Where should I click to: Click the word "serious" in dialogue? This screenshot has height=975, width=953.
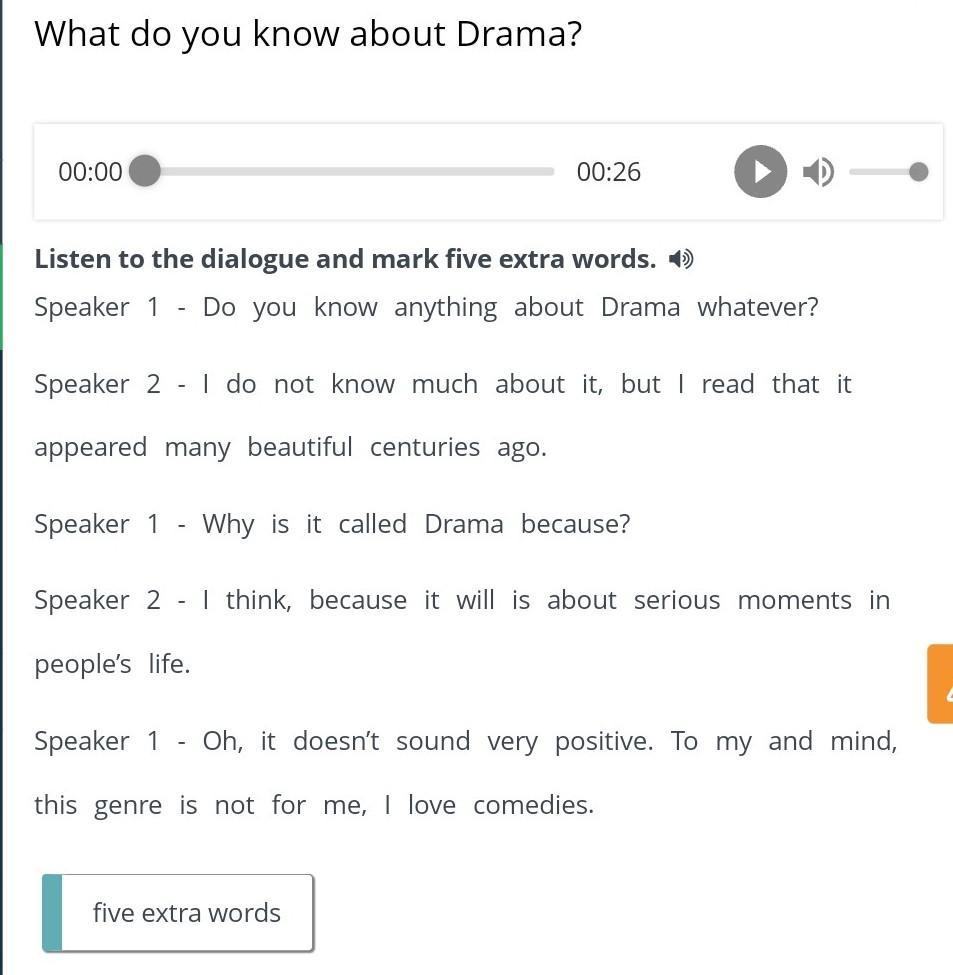pos(677,600)
